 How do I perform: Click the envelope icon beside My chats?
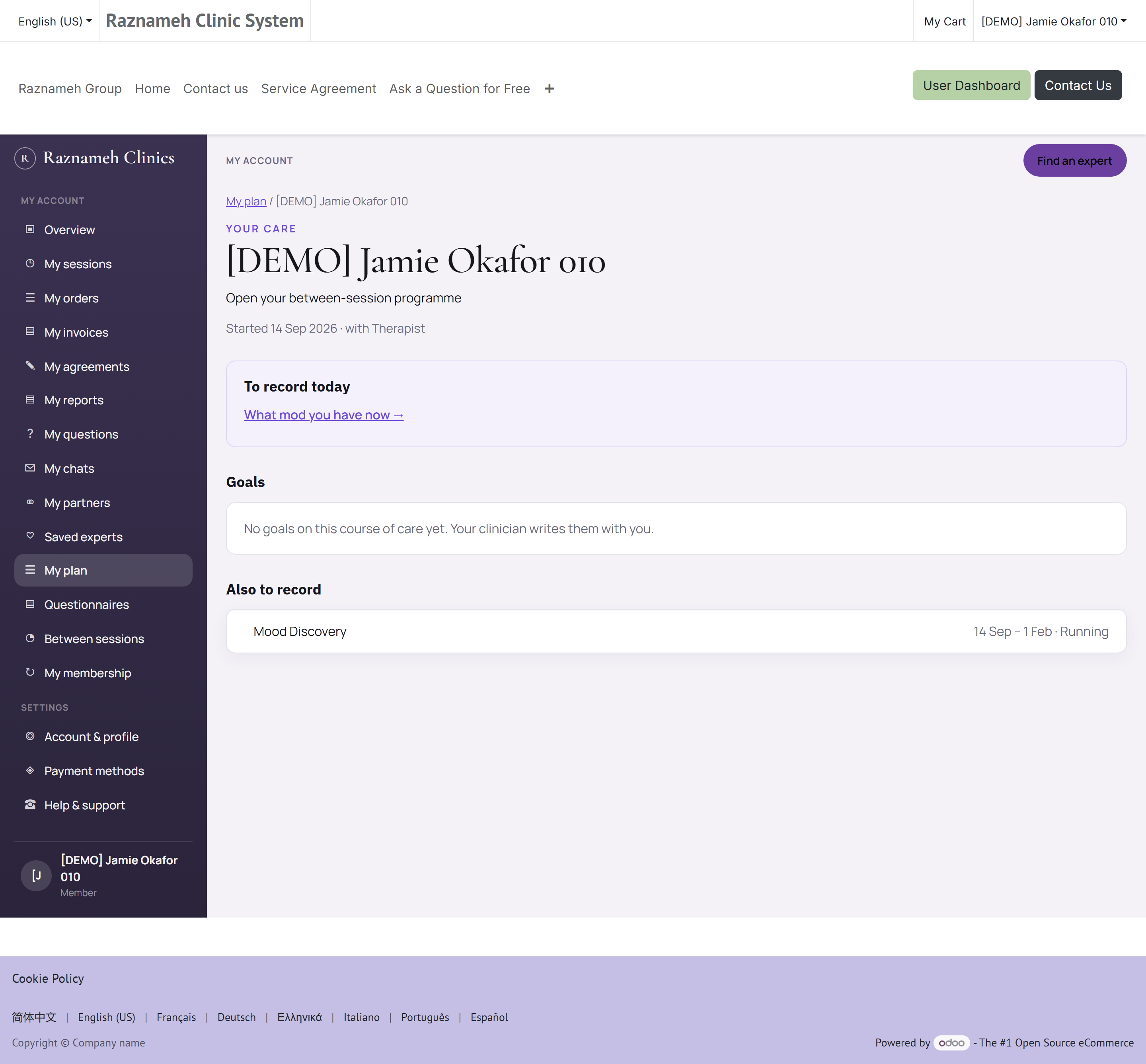click(x=30, y=468)
